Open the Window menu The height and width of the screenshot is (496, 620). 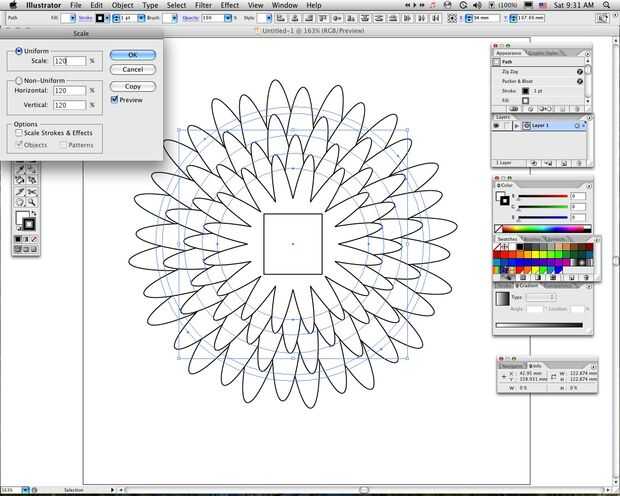pos(285,5)
